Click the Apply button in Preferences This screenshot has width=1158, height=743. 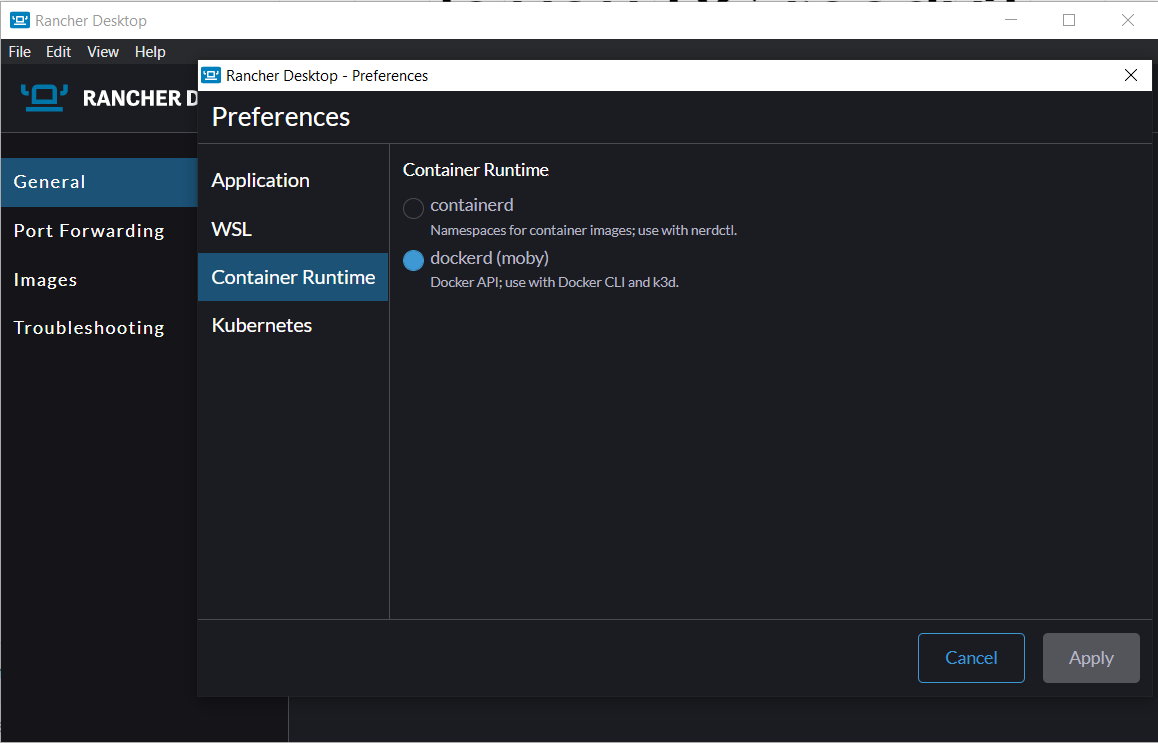1091,657
